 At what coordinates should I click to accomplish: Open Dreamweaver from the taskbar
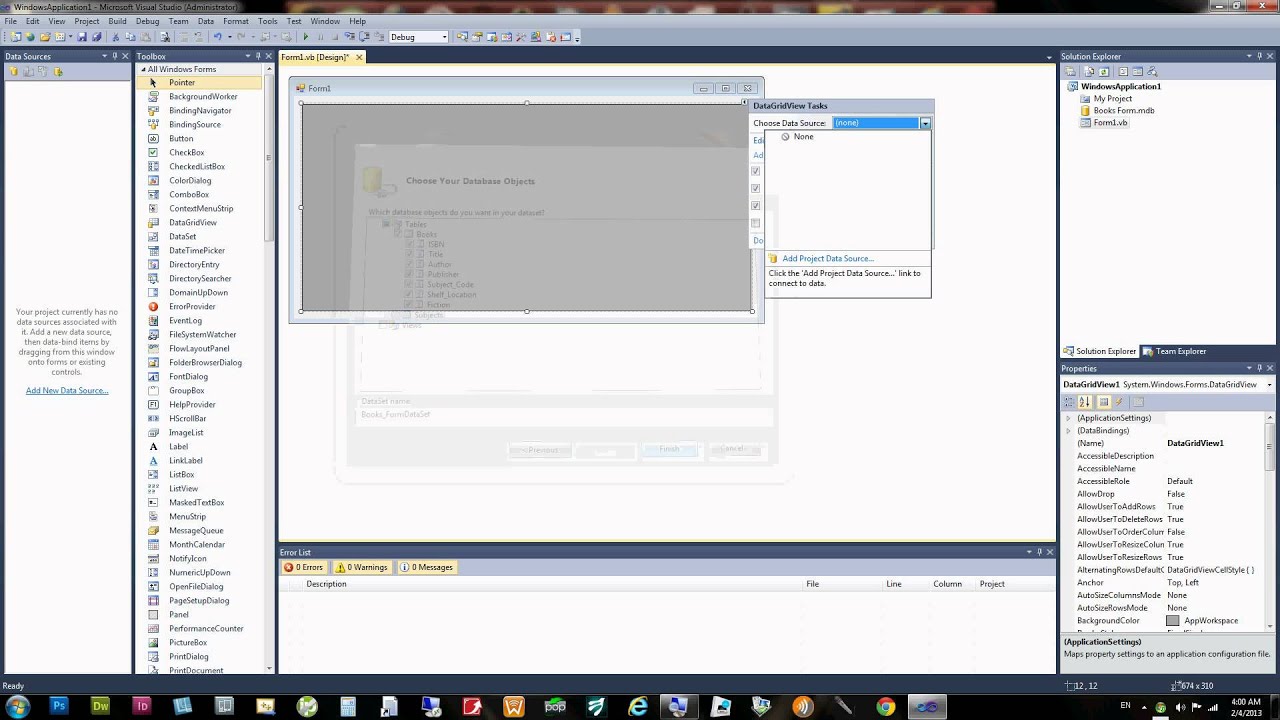click(x=100, y=707)
